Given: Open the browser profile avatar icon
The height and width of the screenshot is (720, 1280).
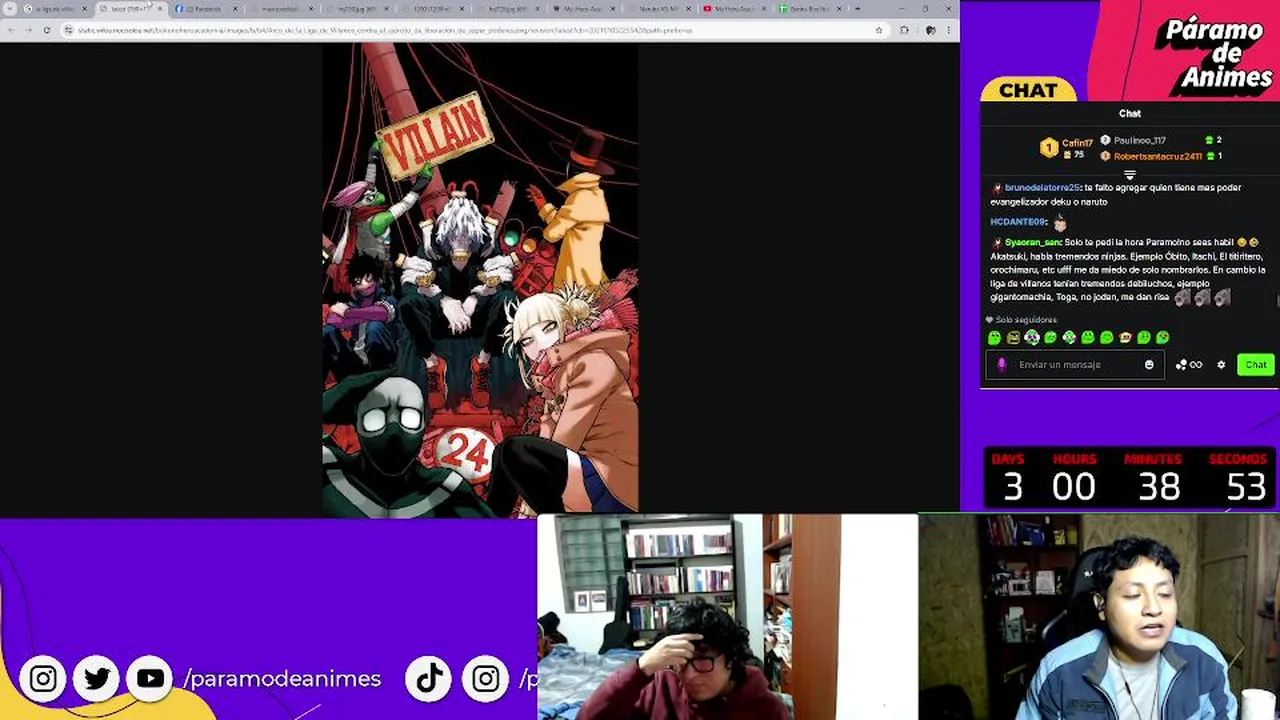Looking at the screenshot, I should (930, 30).
